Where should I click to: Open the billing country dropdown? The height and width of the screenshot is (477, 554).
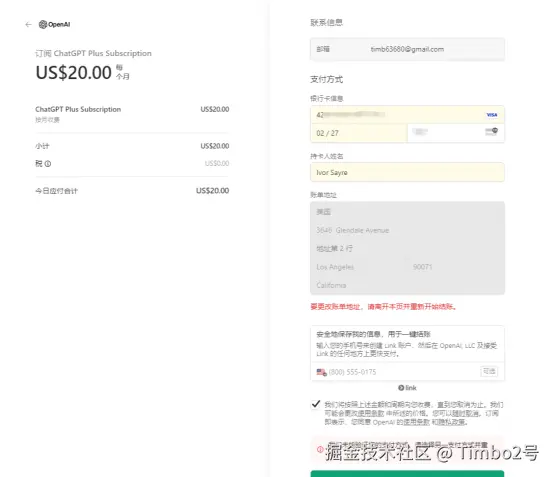coord(407,212)
